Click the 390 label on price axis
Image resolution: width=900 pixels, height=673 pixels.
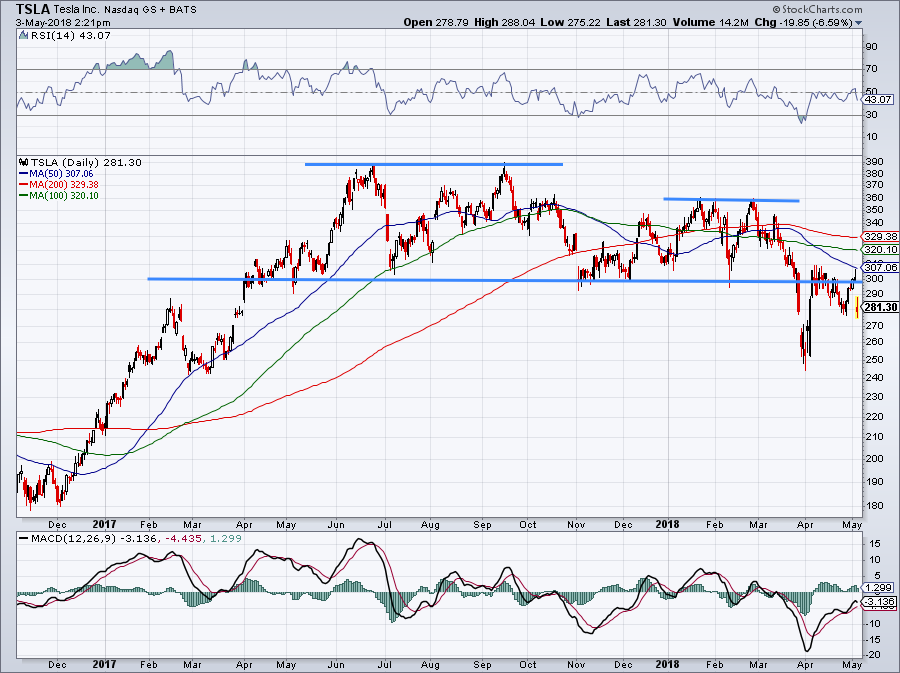(875, 162)
